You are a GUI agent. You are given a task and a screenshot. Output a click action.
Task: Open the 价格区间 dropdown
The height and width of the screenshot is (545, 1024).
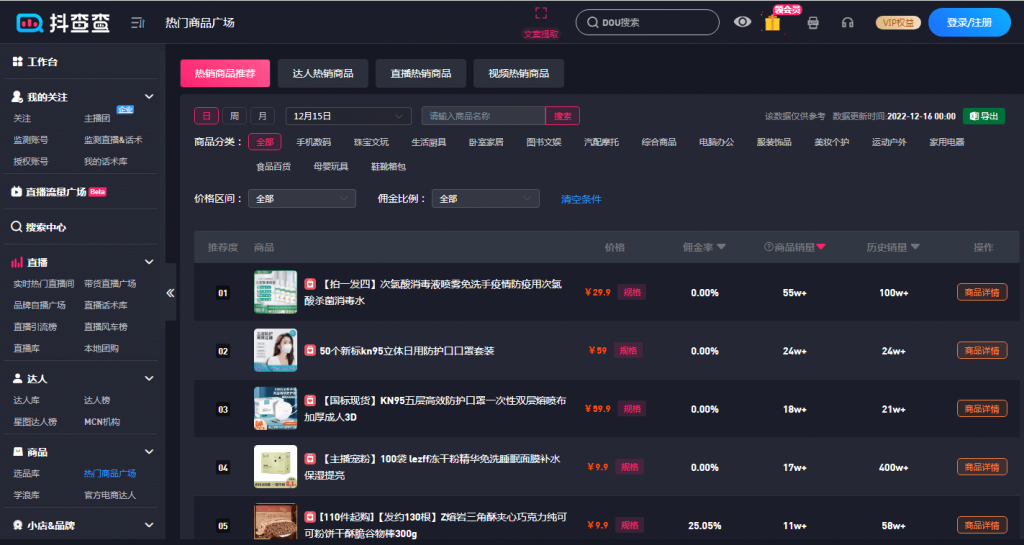point(301,199)
